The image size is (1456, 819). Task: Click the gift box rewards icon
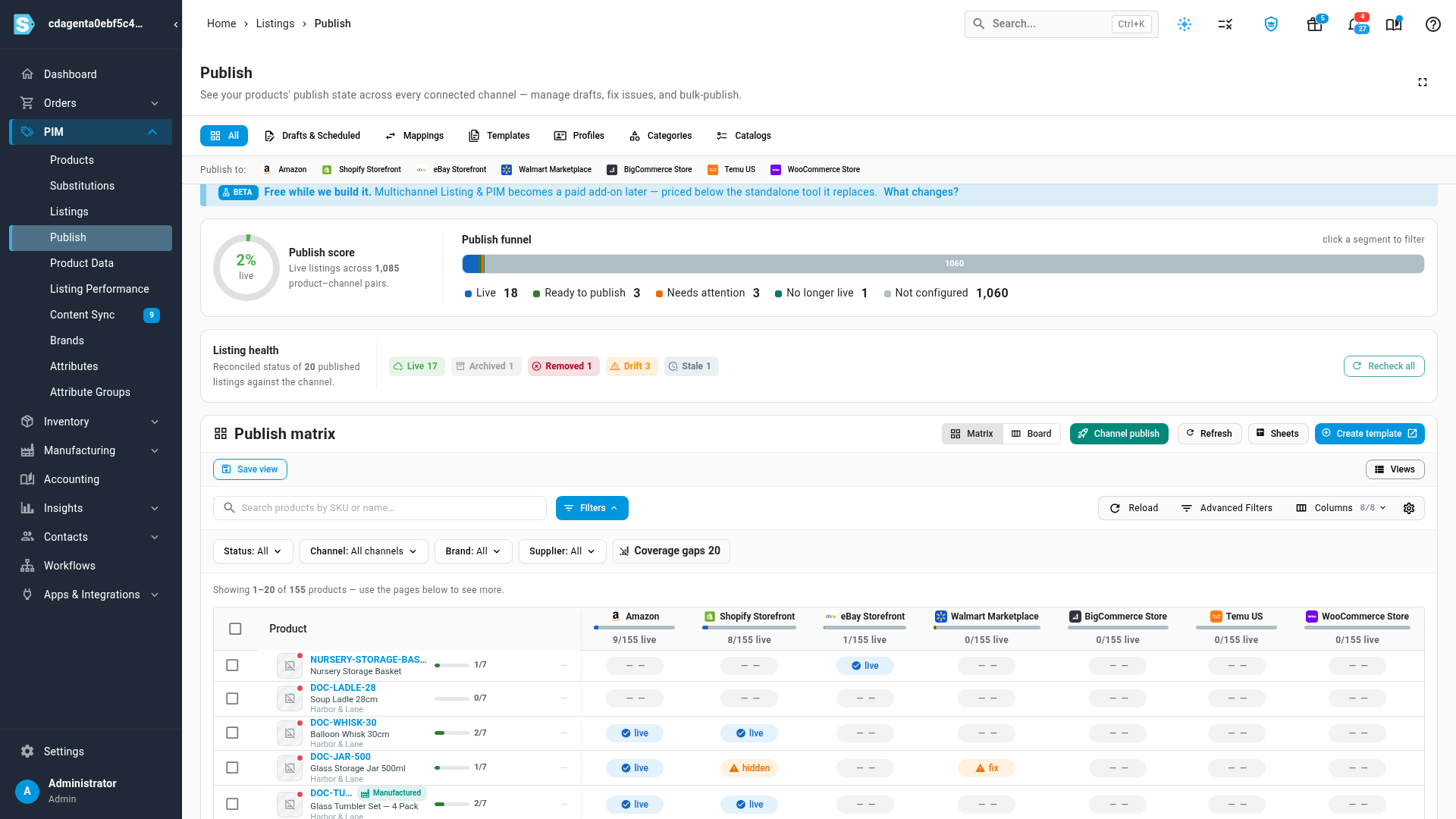coord(1314,24)
